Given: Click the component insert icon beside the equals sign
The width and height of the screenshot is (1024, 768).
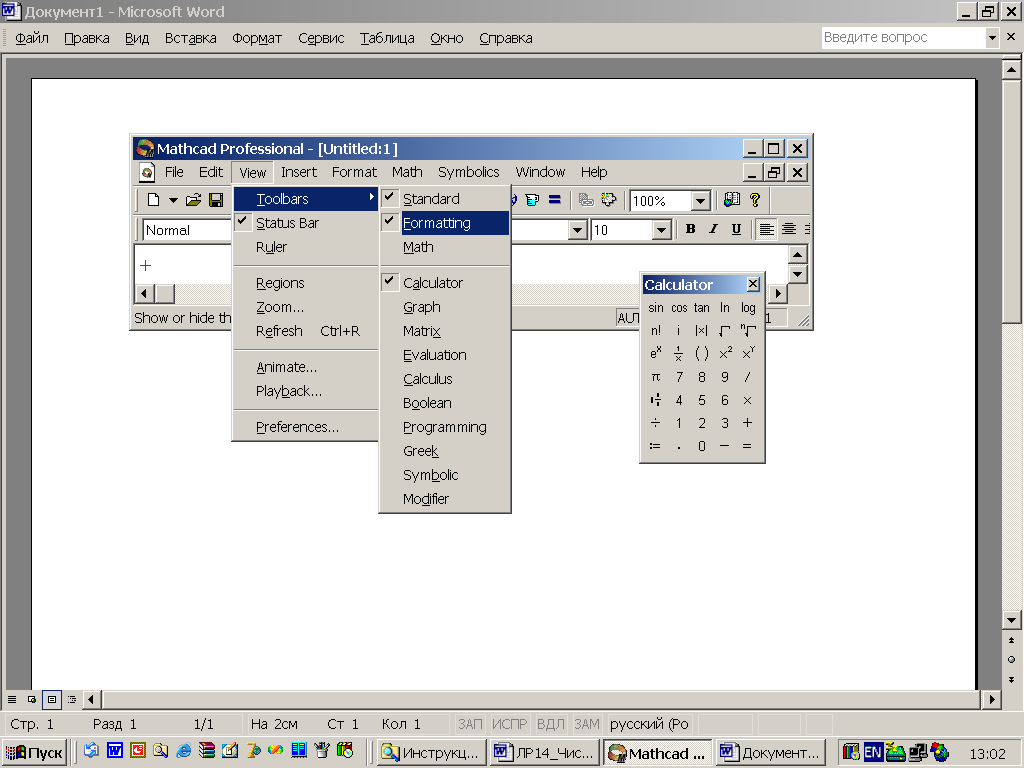Looking at the screenshot, I should (x=532, y=200).
